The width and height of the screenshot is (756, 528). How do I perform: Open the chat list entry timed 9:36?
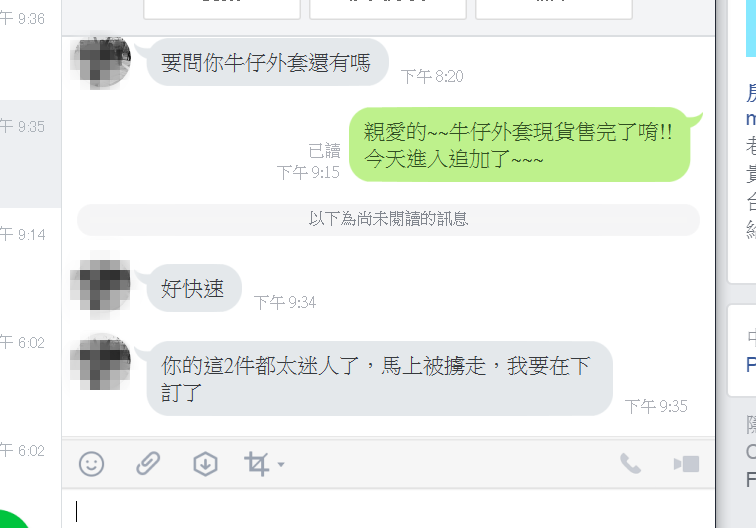(x=30, y=48)
